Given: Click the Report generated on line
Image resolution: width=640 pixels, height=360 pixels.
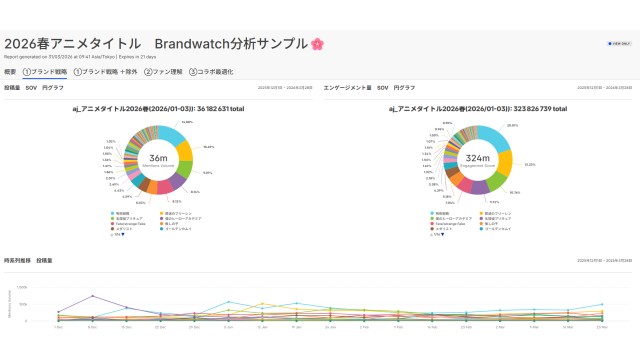Looking at the screenshot, I should [x=80, y=57].
